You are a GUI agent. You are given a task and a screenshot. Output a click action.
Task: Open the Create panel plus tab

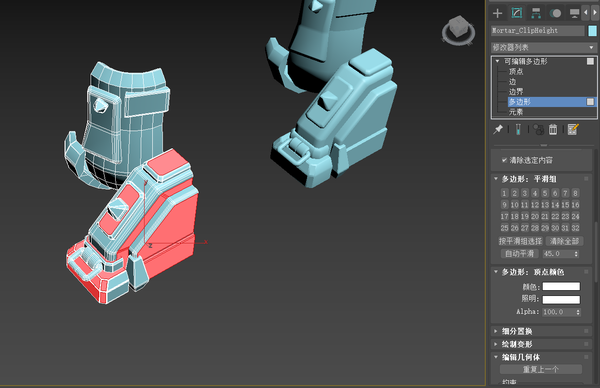[x=497, y=13]
